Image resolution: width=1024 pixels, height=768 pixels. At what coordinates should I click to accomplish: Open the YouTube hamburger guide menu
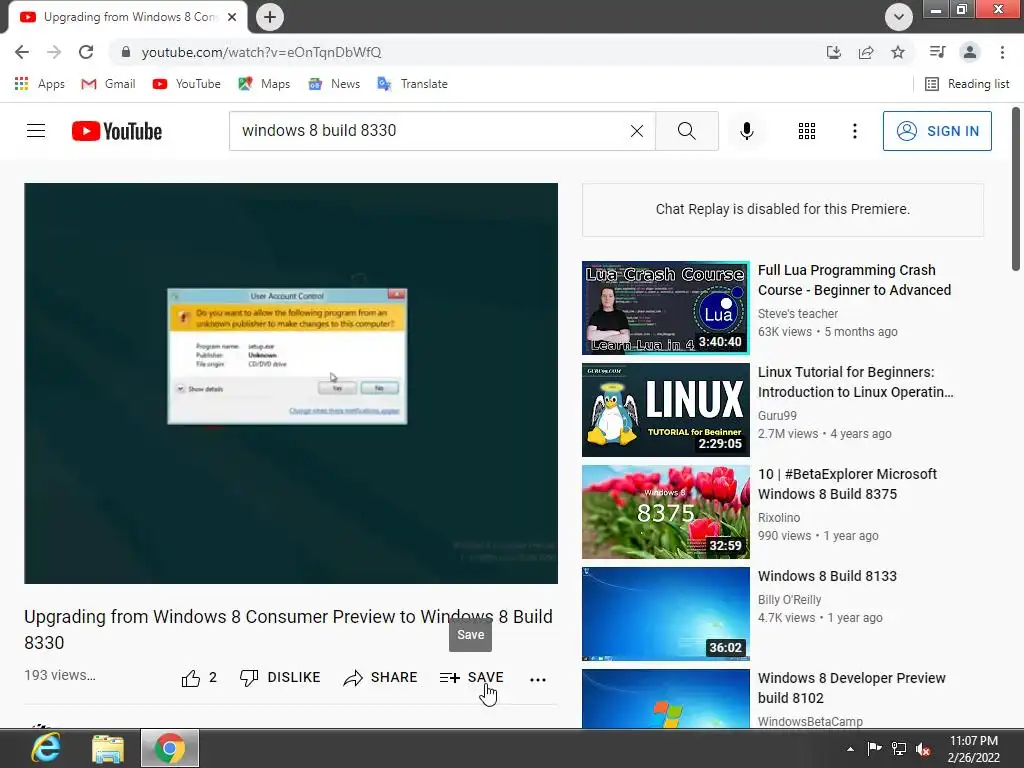pyautogui.click(x=36, y=131)
